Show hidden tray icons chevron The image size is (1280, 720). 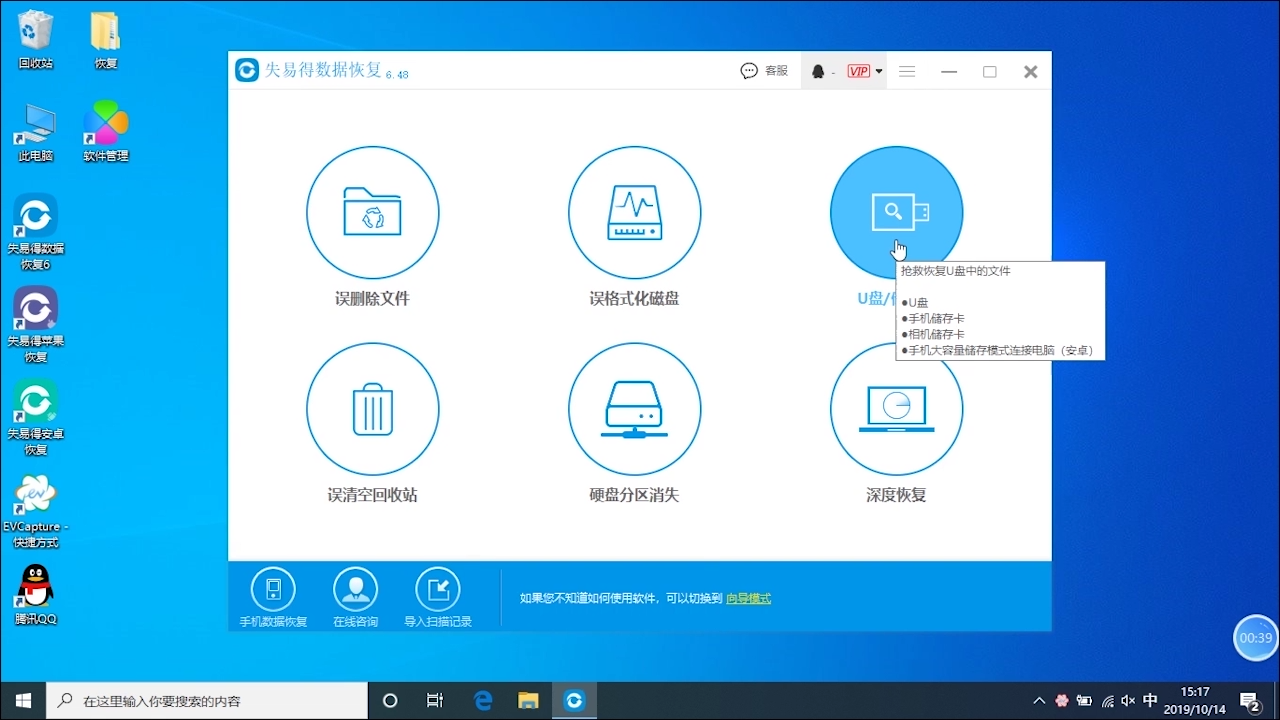pos(1039,700)
